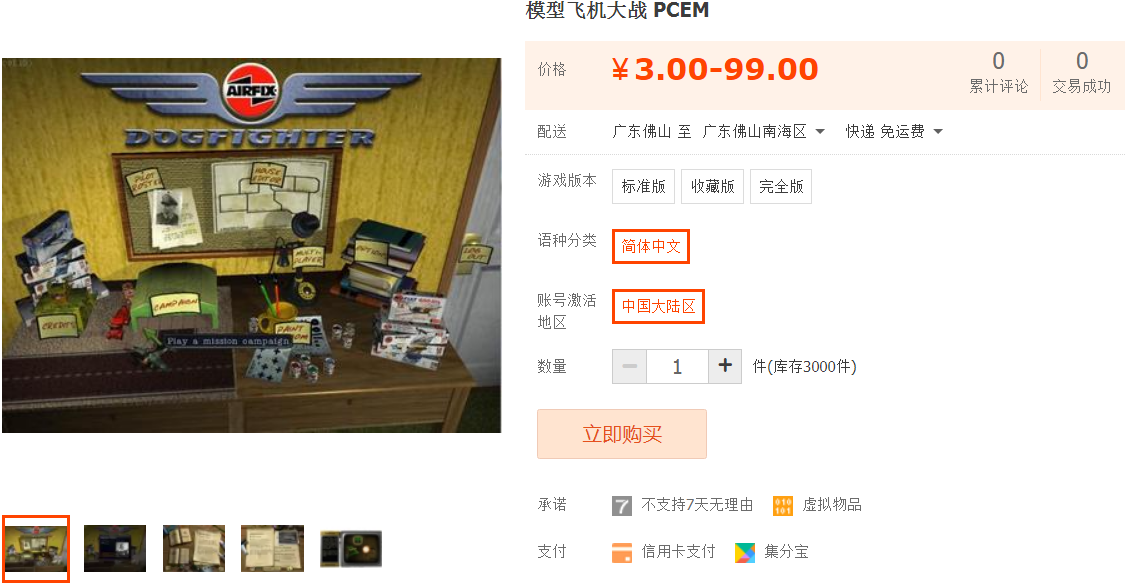Select the 收藏版 game version
The width and height of the screenshot is (1129, 585).
pyautogui.click(x=712, y=187)
